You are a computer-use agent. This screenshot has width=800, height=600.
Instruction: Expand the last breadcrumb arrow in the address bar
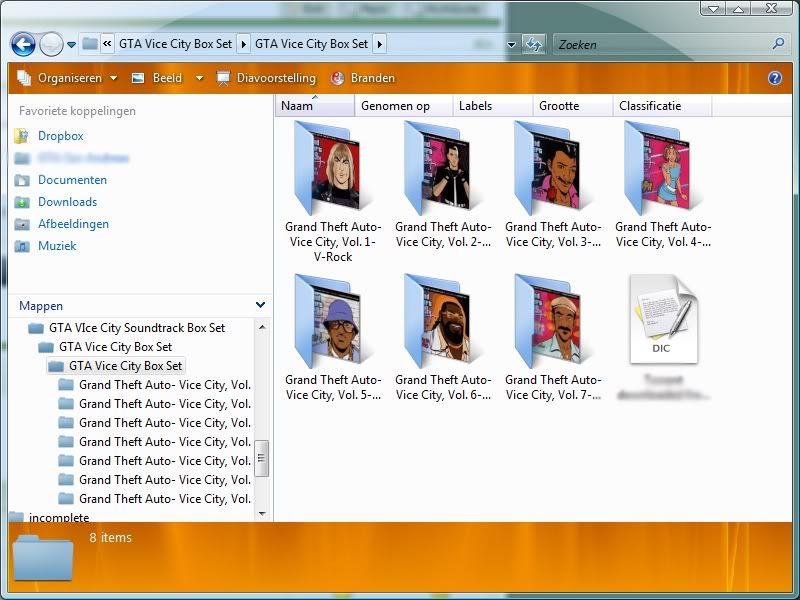pos(380,44)
